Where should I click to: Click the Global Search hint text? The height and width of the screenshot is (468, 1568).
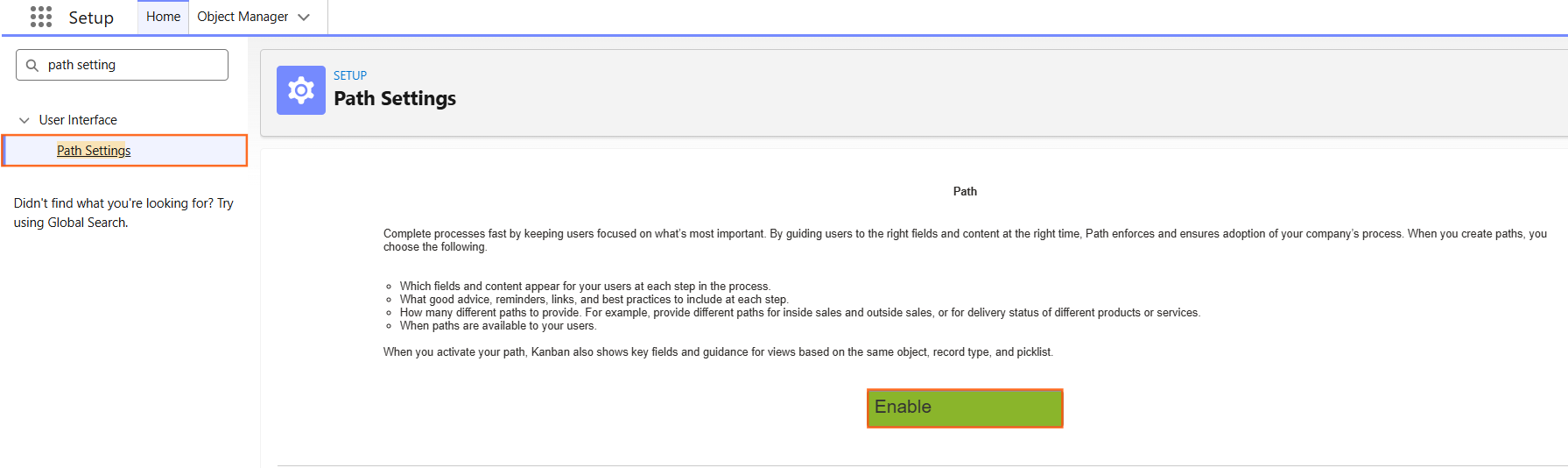123,213
